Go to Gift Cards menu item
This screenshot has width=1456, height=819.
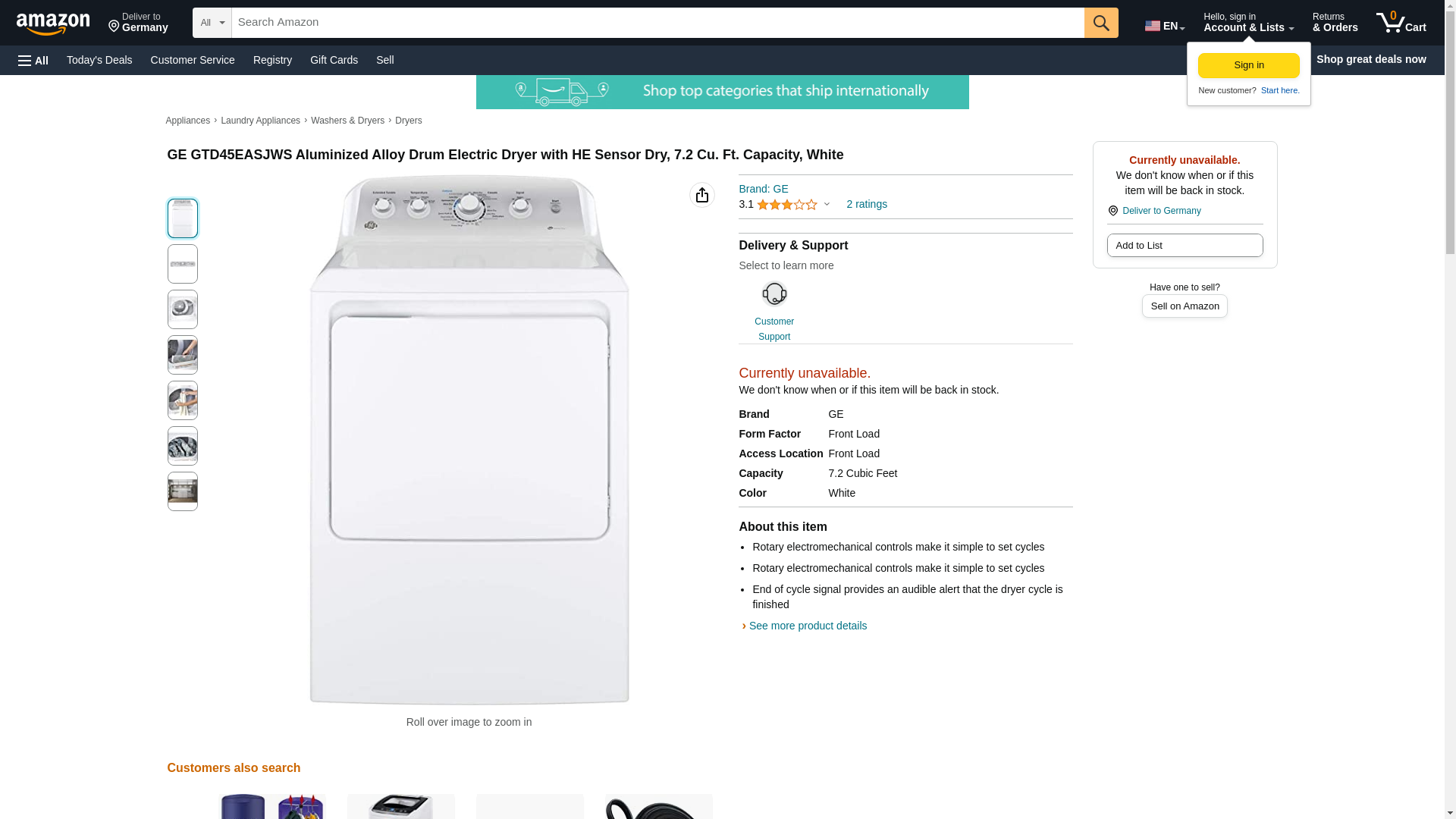(x=334, y=60)
